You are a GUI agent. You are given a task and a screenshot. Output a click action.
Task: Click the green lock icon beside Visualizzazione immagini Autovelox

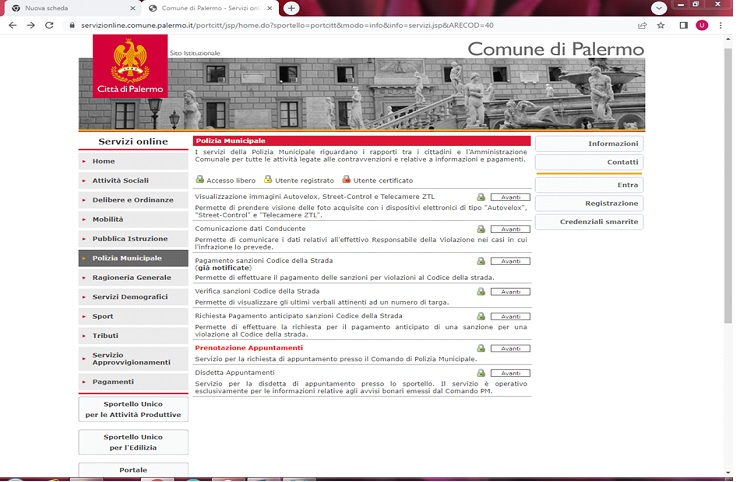[x=481, y=196]
